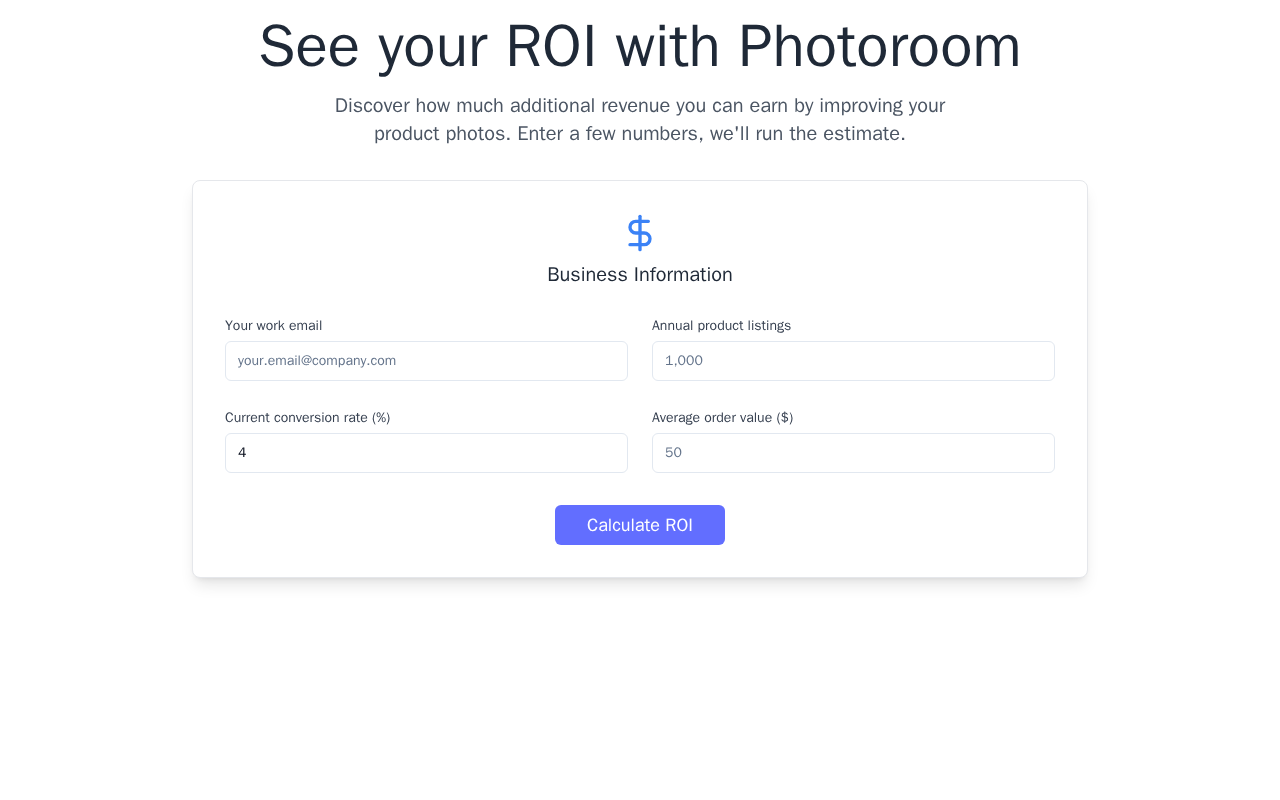Image resolution: width=1280 pixels, height=800 pixels.
Task: Click the 50 placeholder in order value field
Action: (673, 453)
